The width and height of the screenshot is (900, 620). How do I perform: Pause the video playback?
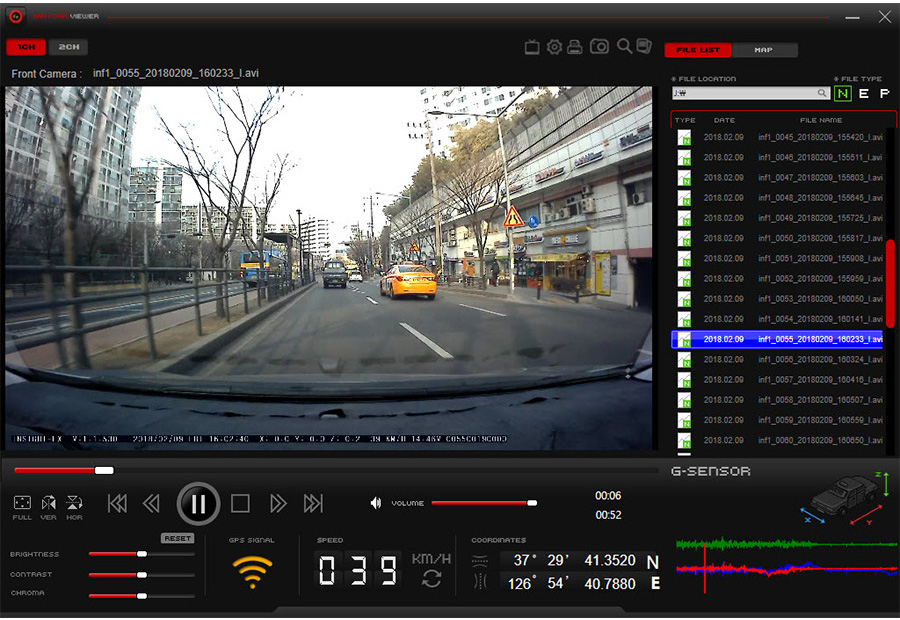coord(198,504)
